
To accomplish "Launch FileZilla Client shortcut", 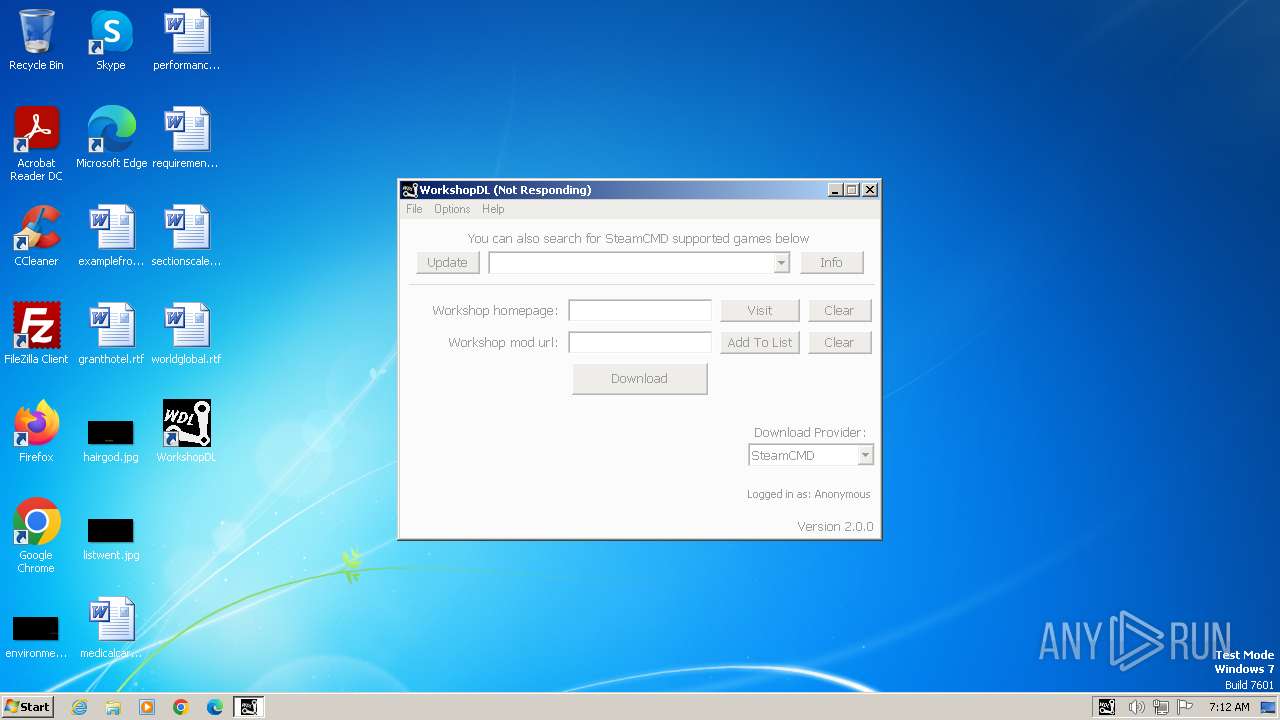I will pos(36,334).
